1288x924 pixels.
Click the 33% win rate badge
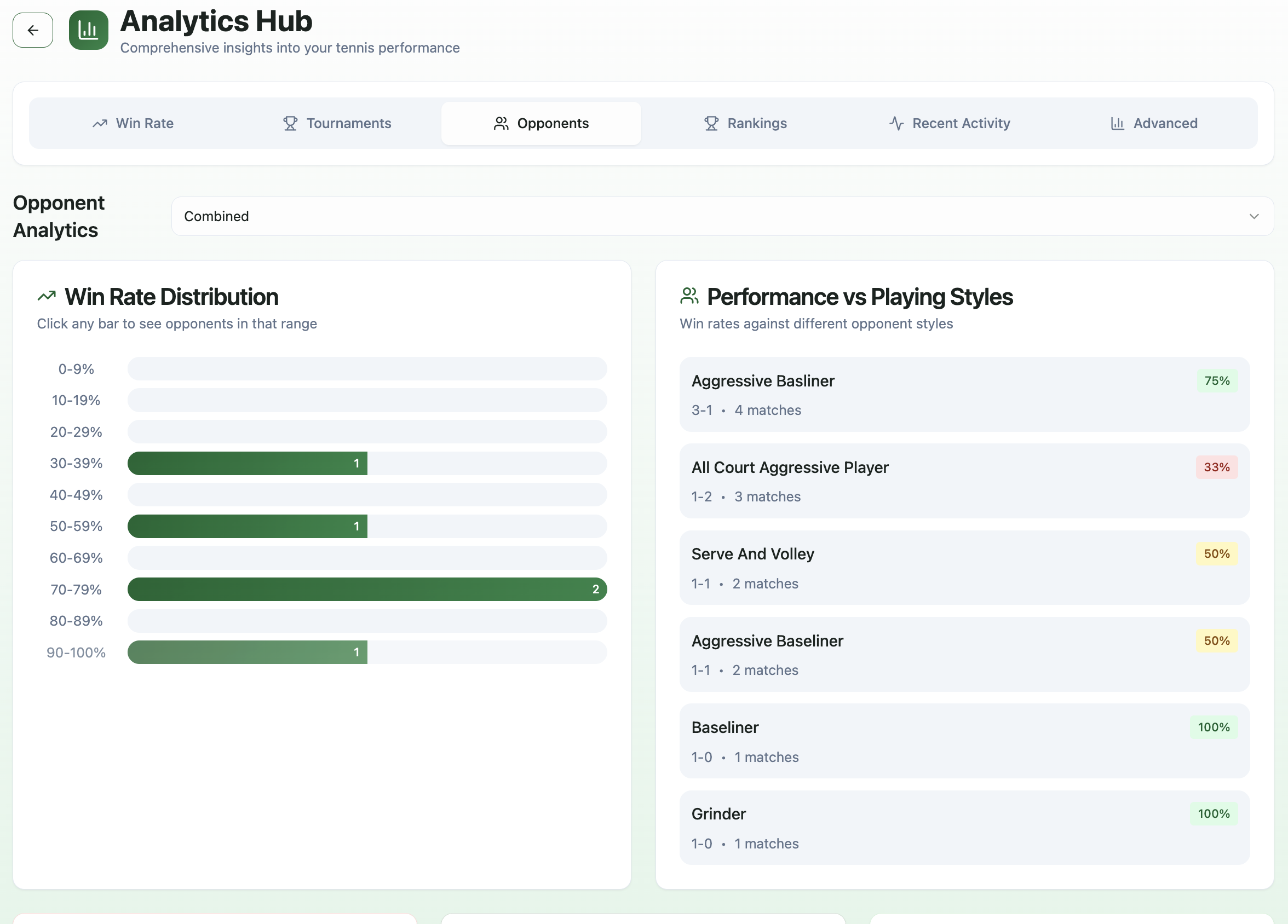(x=1216, y=467)
